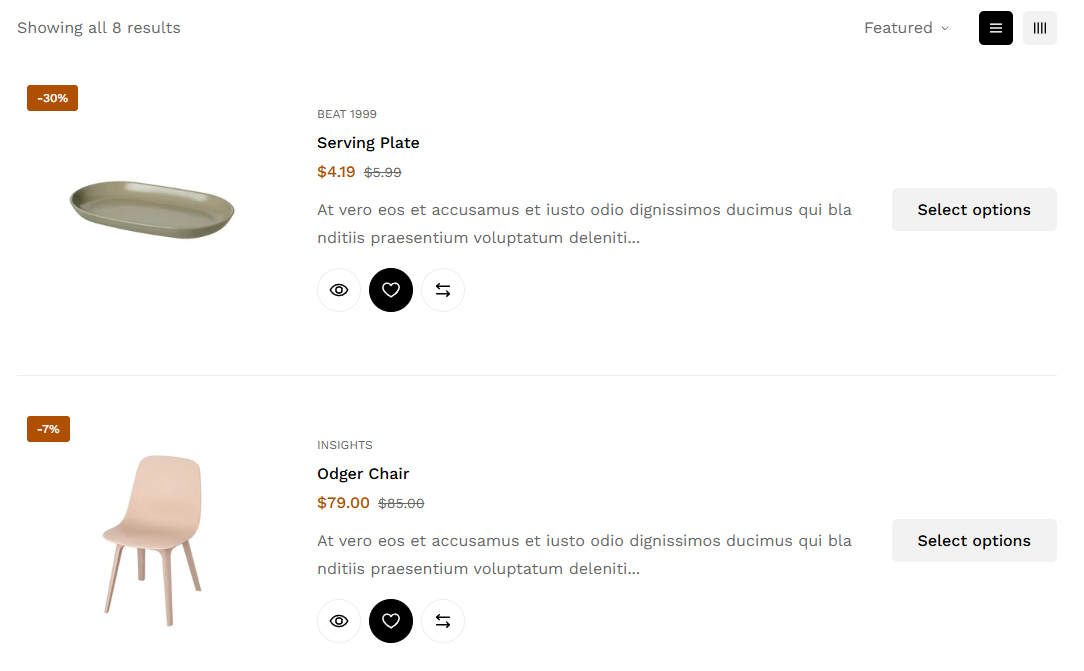Image resolution: width=1084 pixels, height=671 pixels.
Task: Click the Serving Plate product image
Action: tap(152, 209)
